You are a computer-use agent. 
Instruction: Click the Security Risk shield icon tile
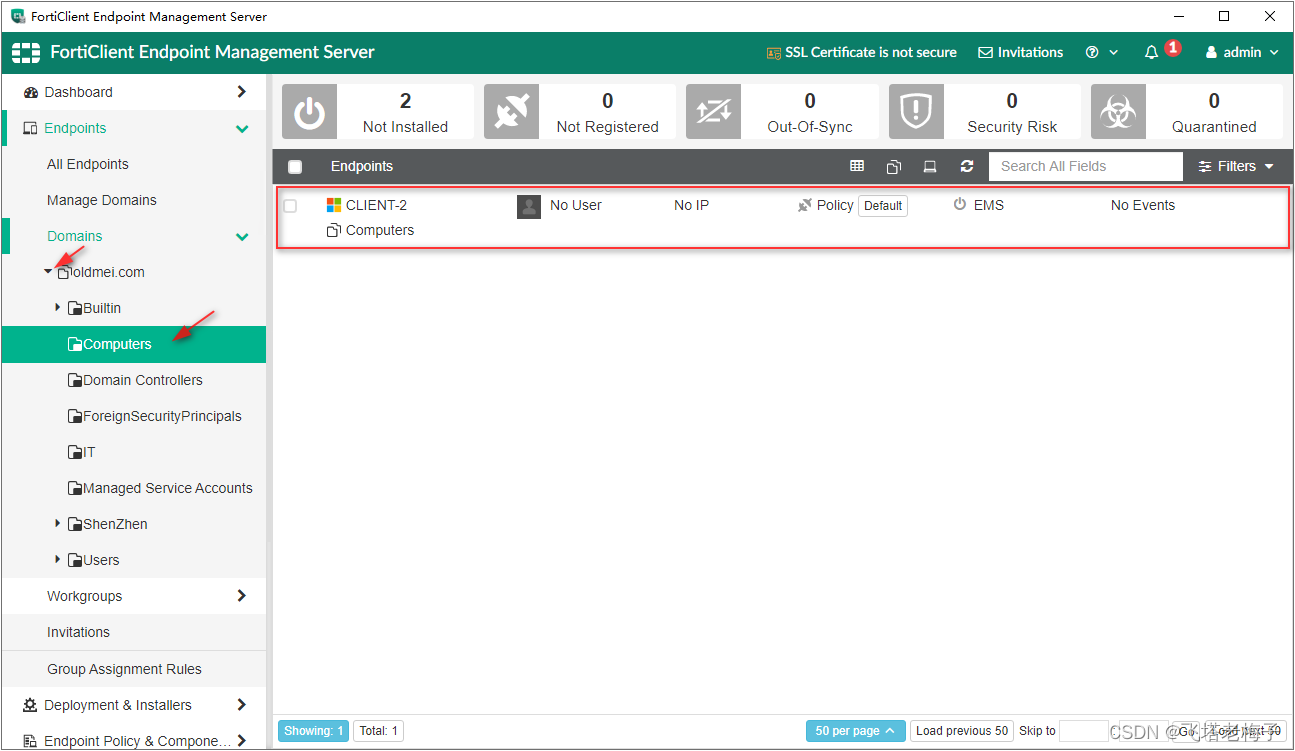[916, 111]
